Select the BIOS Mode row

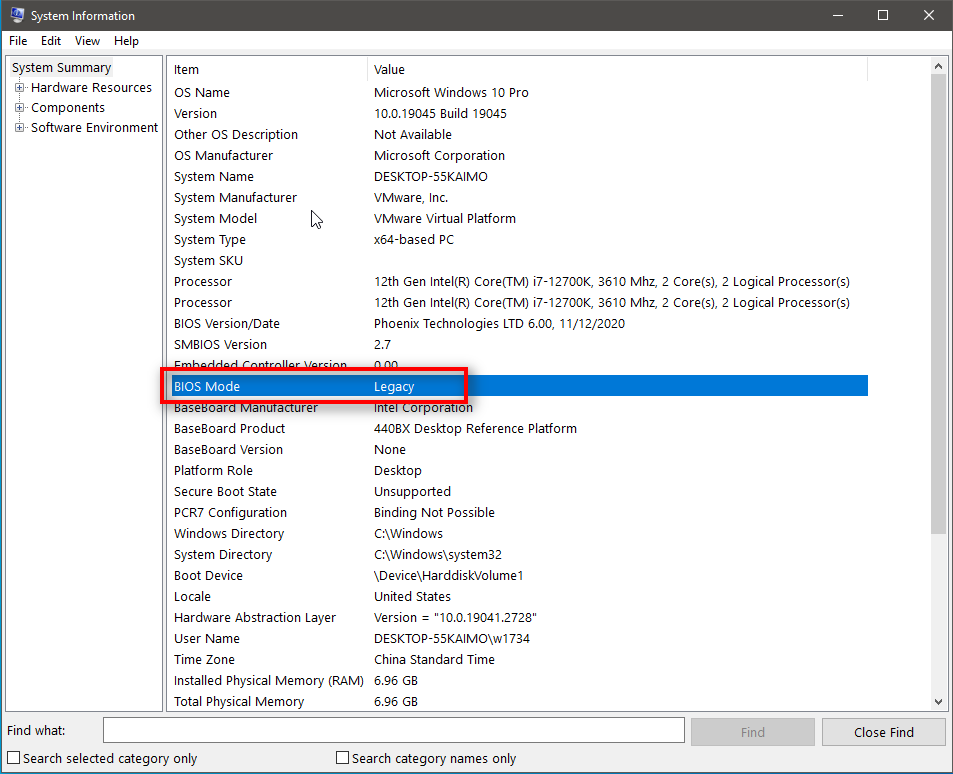(518, 386)
